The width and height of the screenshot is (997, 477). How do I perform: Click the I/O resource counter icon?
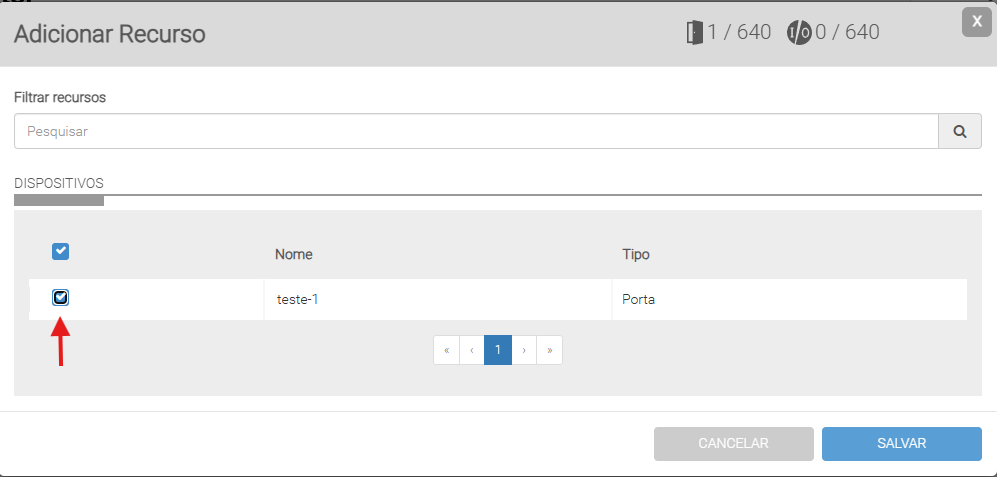click(x=798, y=33)
